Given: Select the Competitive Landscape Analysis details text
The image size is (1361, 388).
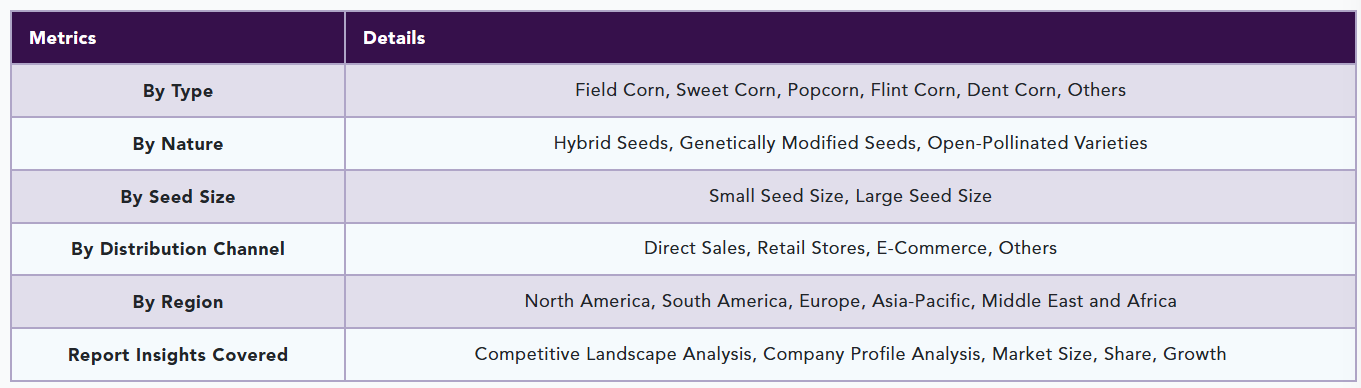Looking at the screenshot, I should 850,354.
